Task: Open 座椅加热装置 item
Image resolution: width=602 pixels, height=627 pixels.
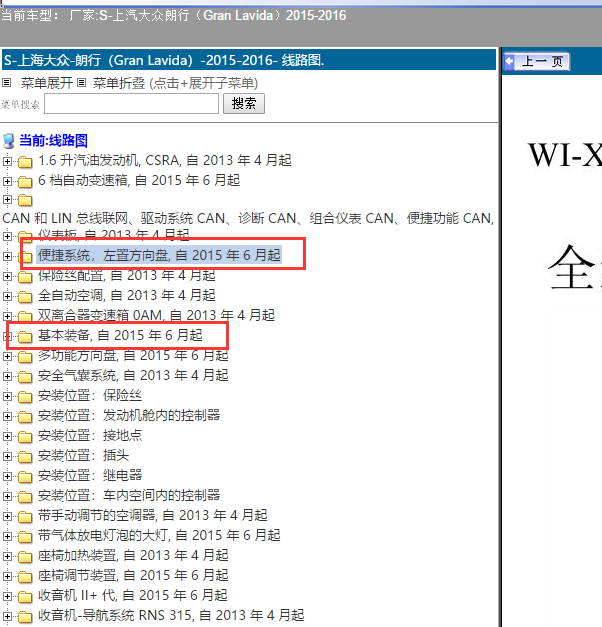Action: (133, 555)
